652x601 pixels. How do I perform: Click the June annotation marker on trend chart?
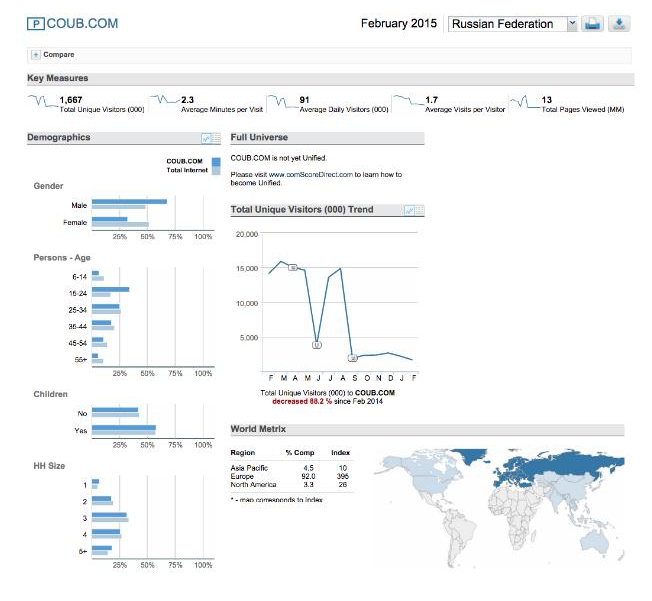click(317, 344)
